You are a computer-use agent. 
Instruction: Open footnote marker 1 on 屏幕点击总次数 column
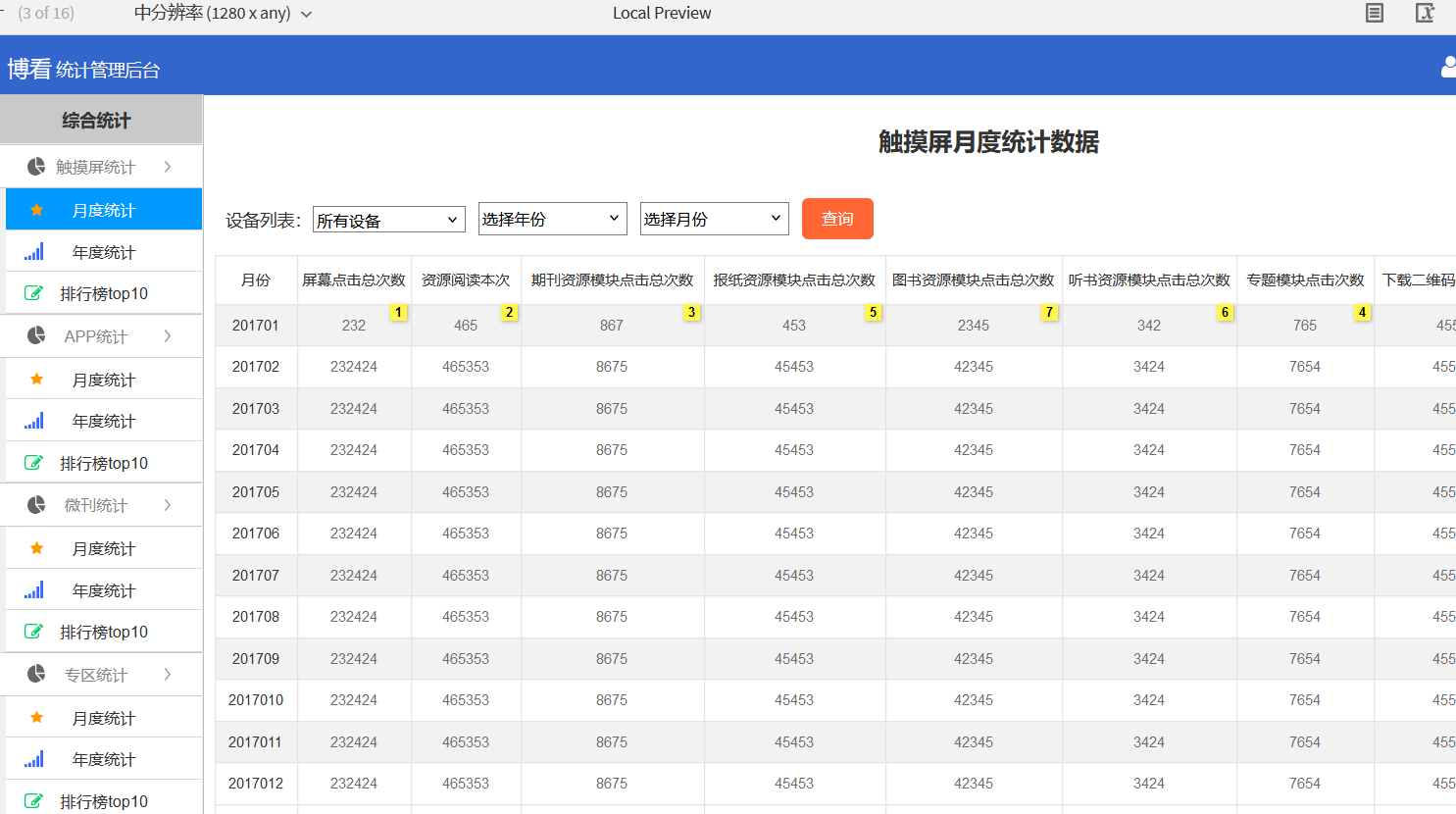click(398, 312)
